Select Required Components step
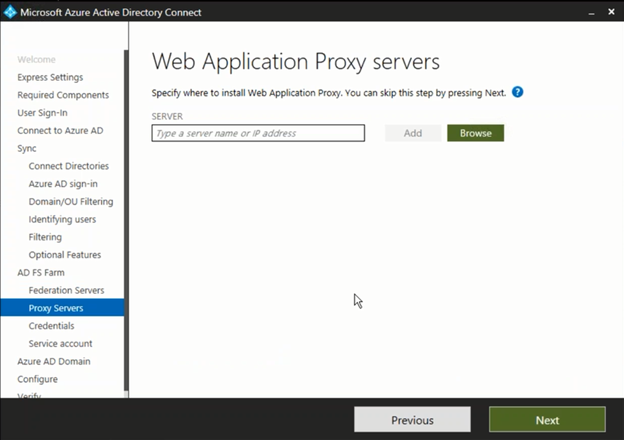The width and height of the screenshot is (624, 440). (x=63, y=95)
